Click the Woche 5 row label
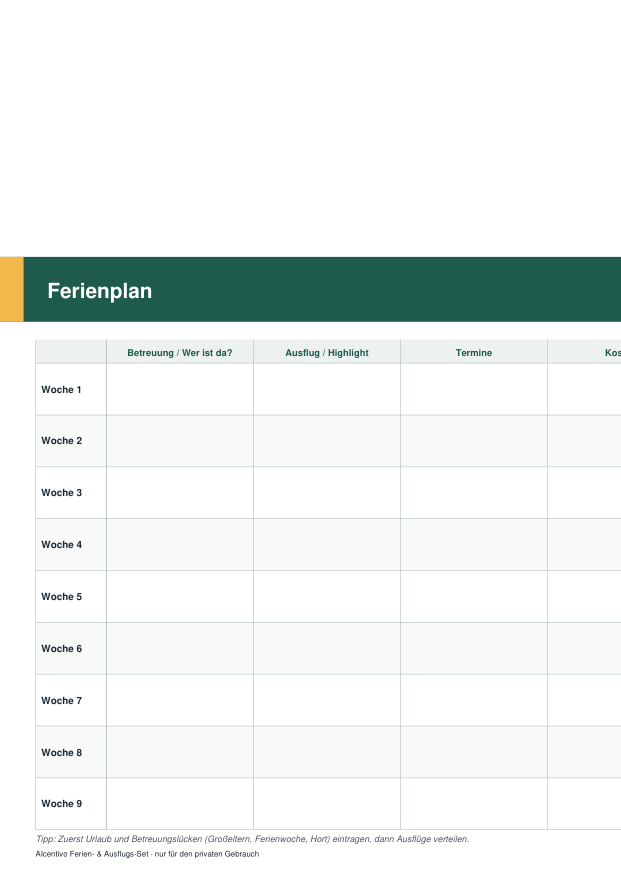 [62, 597]
